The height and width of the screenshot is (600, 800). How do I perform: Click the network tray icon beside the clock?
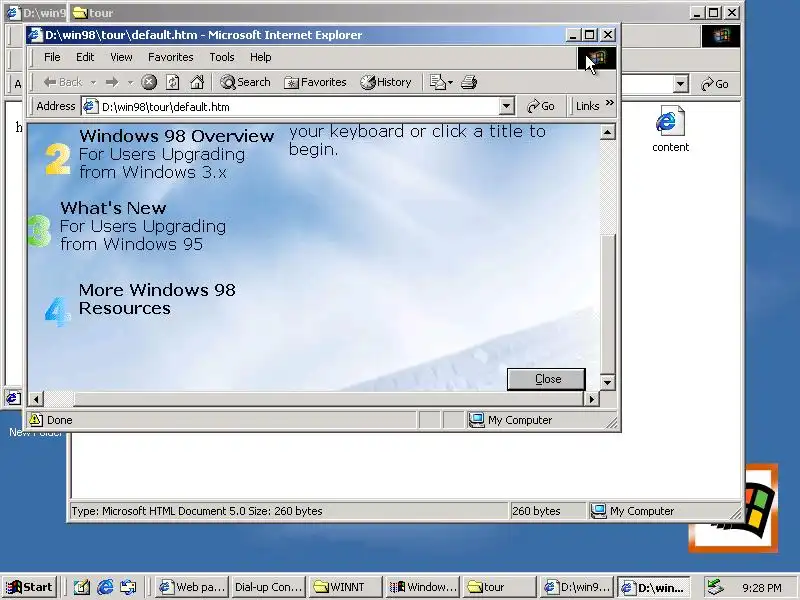pyautogui.click(x=716, y=587)
